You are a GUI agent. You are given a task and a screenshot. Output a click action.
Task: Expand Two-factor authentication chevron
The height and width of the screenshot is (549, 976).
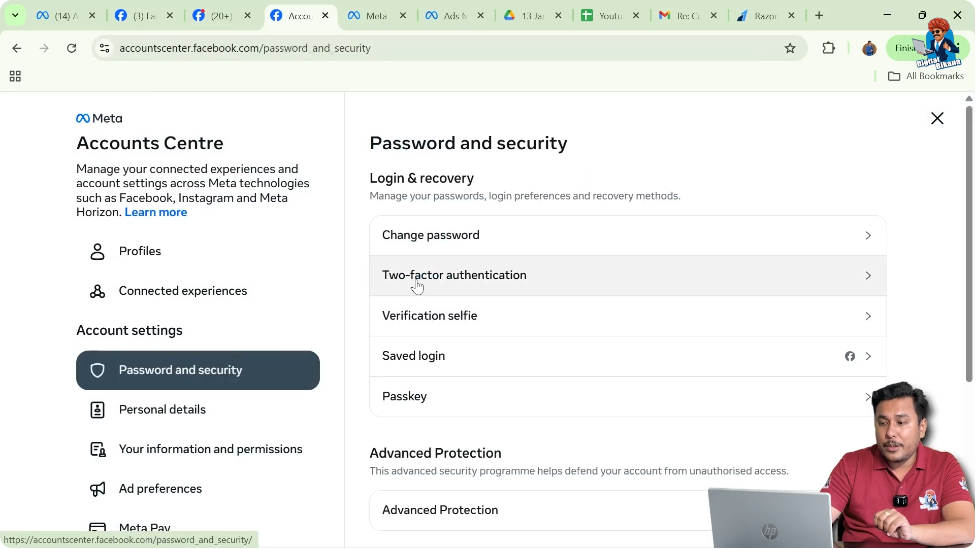tap(868, 276)
